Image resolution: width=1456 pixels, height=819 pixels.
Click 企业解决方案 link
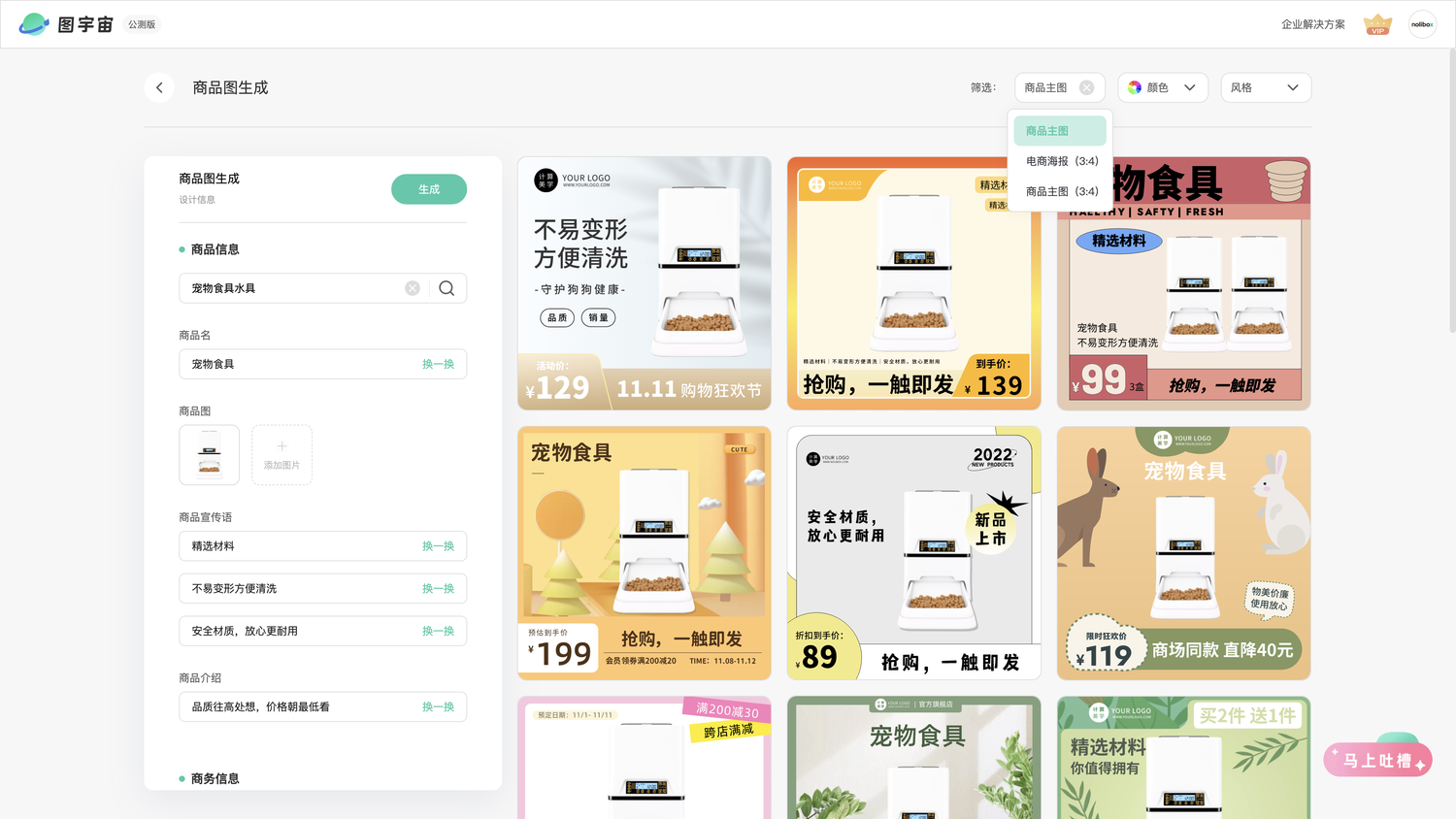click(1312, 24)
